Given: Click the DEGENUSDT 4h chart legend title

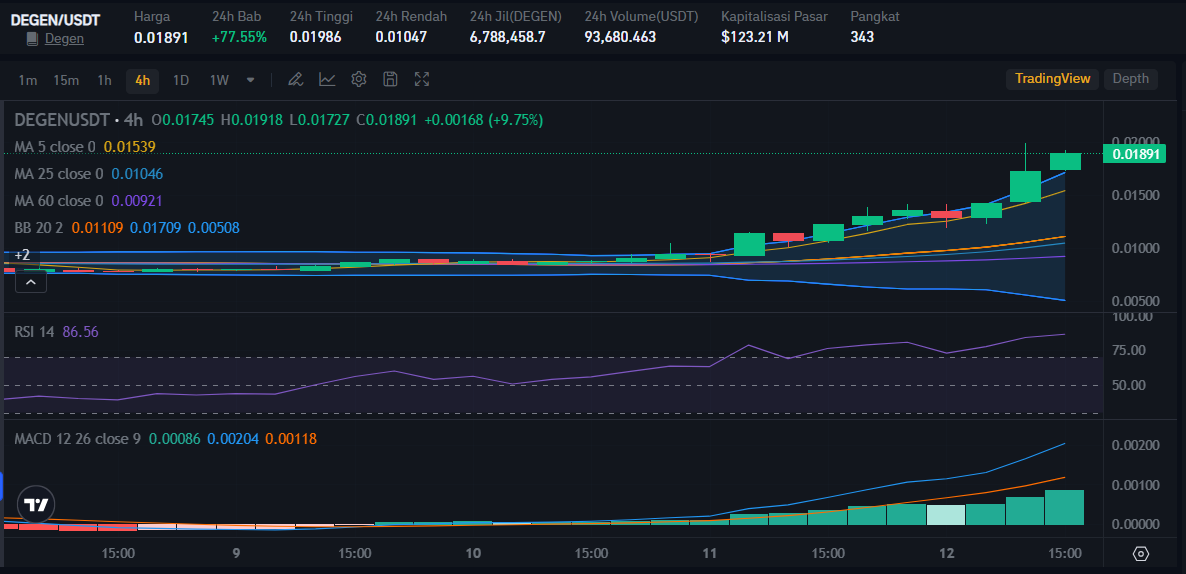Looking at the screenshot, I should coord(79,119).
